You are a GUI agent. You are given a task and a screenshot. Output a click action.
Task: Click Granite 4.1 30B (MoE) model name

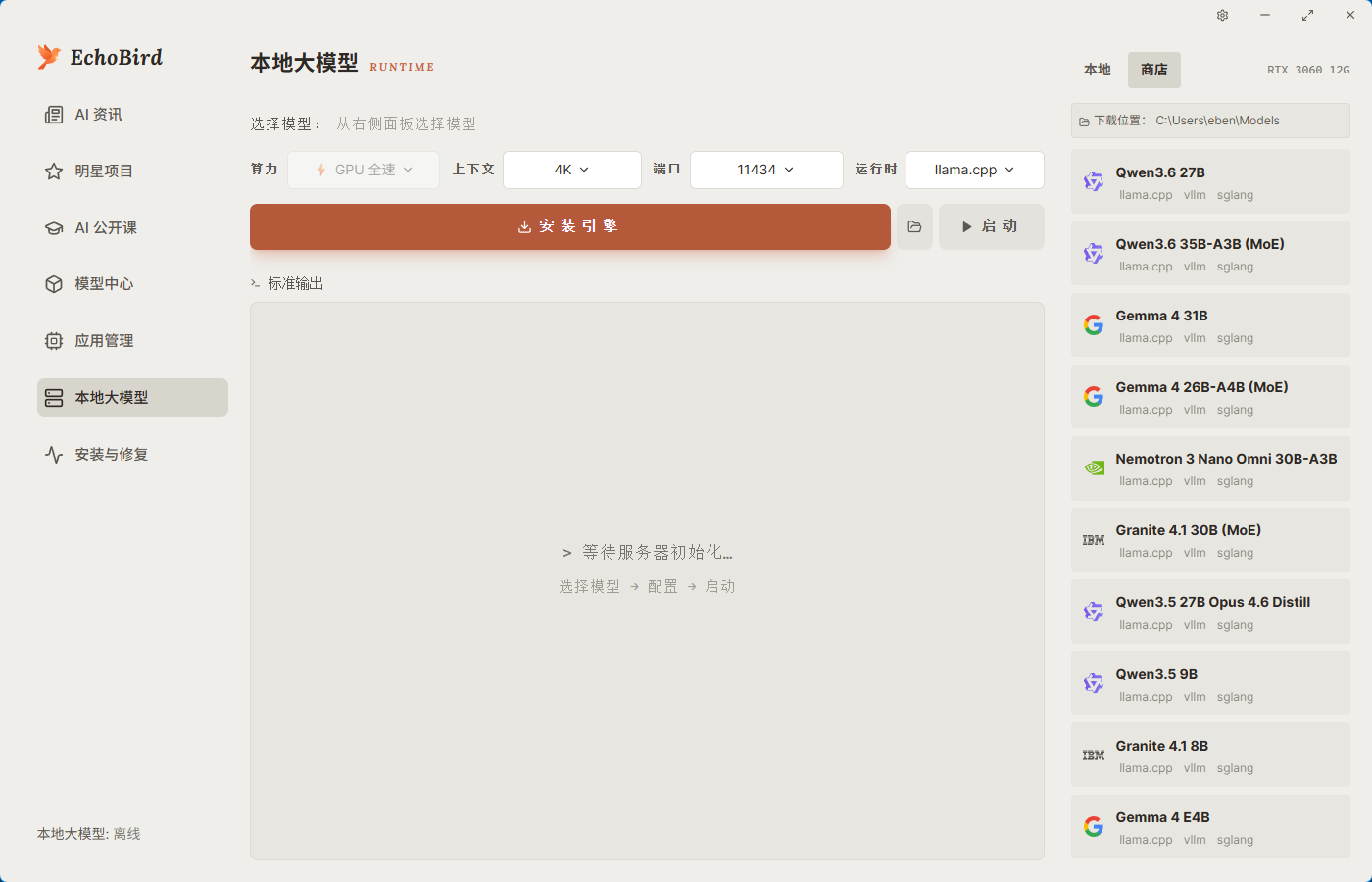[x=1188, y=530]
